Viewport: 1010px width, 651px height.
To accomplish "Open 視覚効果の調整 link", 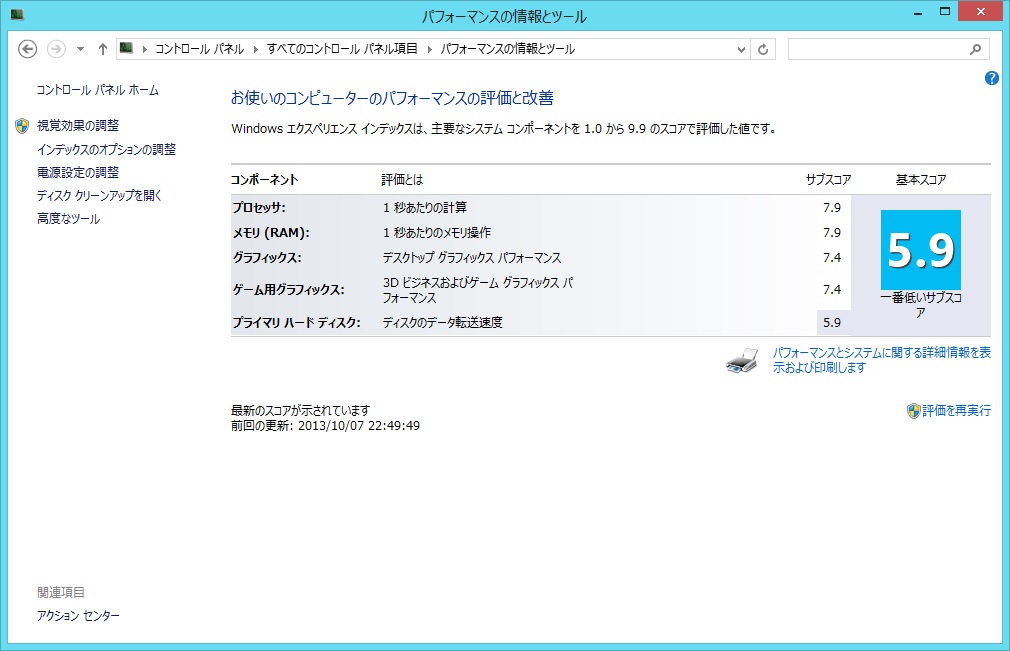I will [x=78, y=126].
